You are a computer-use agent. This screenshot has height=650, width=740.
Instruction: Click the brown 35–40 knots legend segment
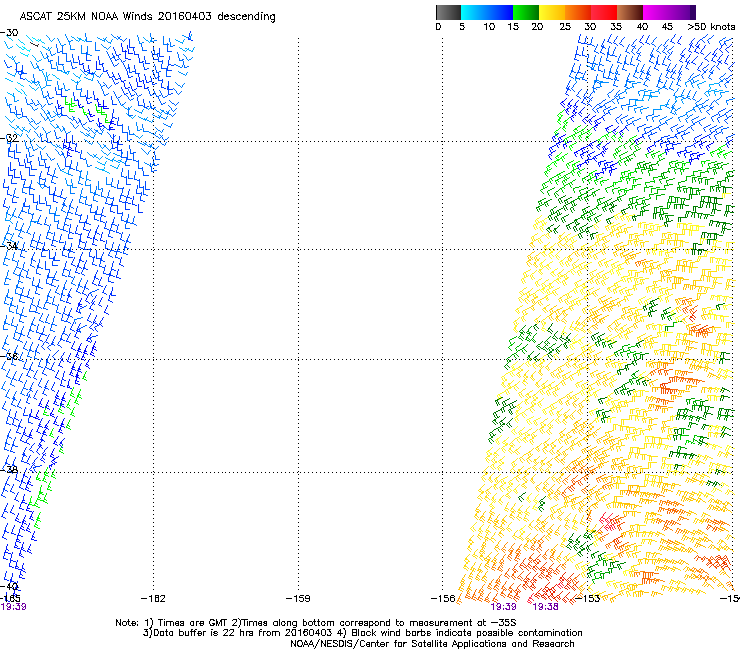630,12
